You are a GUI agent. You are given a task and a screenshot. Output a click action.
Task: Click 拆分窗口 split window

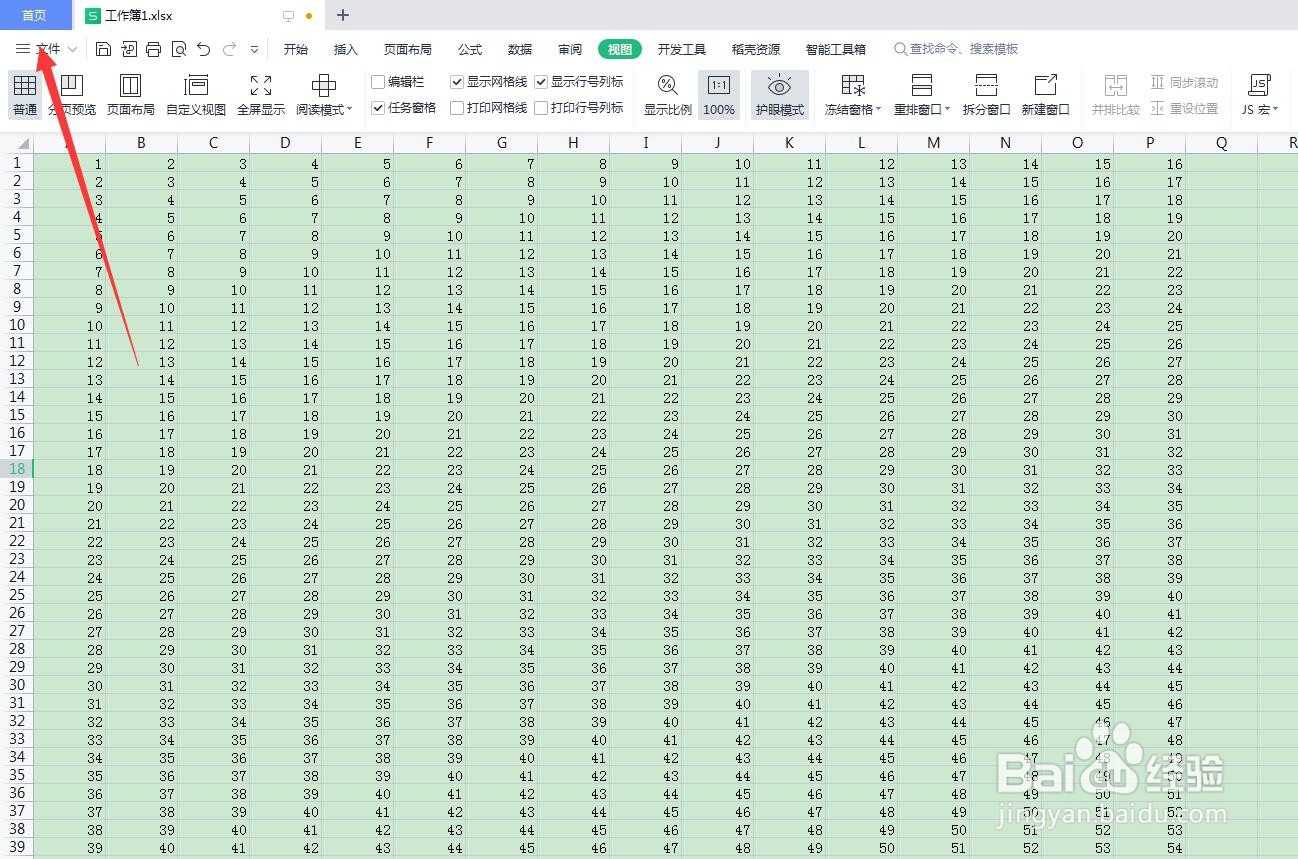click(x=986, y=96)
